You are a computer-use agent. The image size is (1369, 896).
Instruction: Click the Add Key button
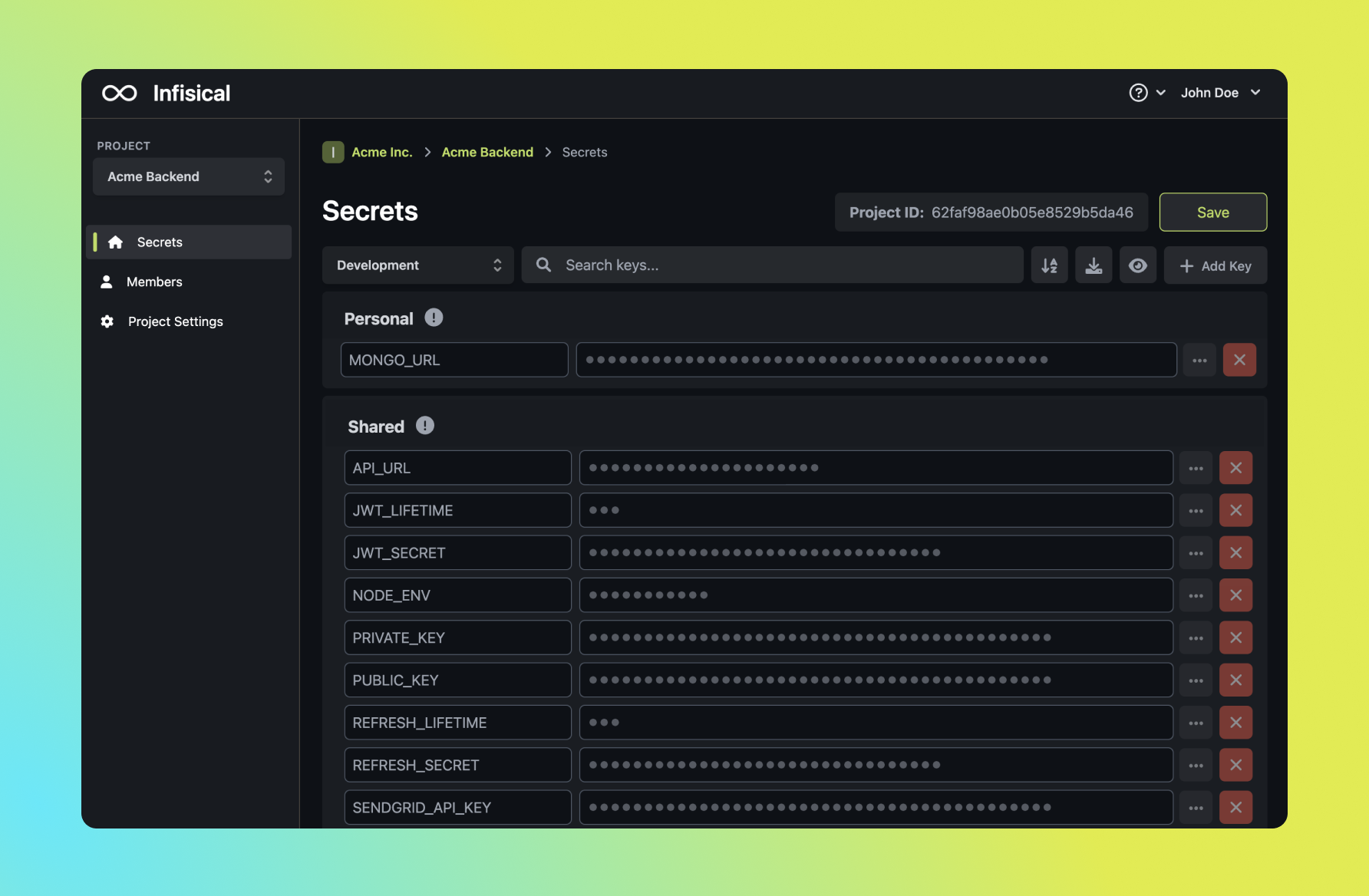click(1215, 265)
